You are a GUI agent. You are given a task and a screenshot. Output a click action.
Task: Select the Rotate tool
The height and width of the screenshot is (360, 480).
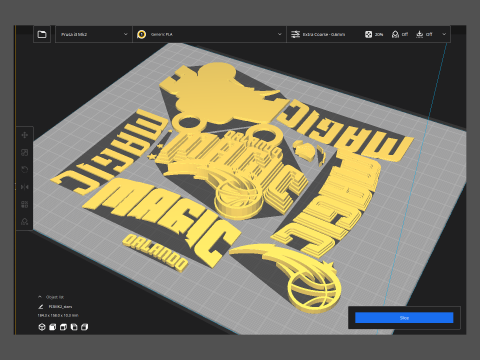tap(24, 170)
